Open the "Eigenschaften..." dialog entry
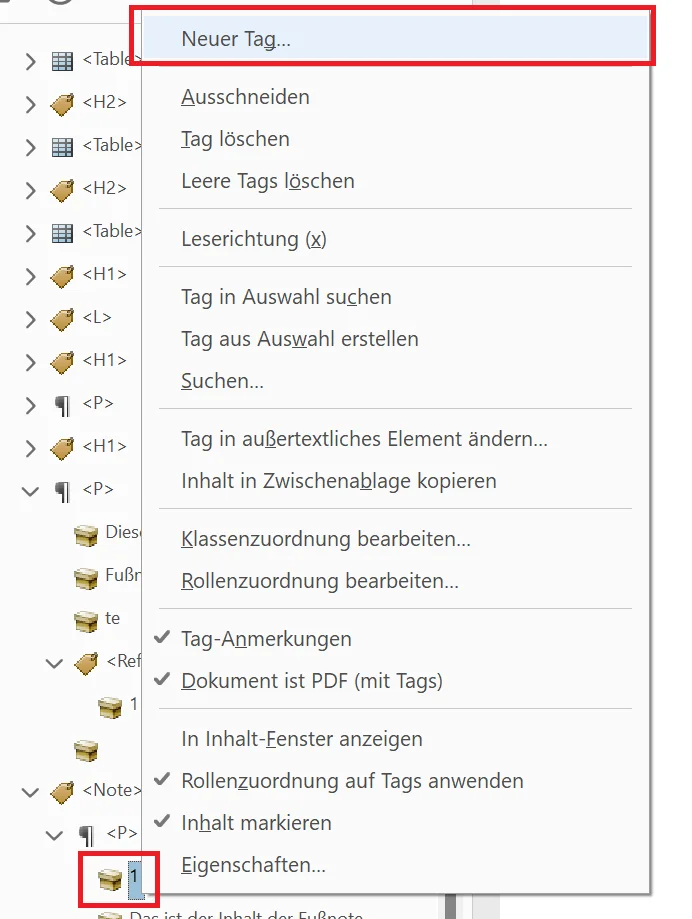692x919 pixels. 253,865
